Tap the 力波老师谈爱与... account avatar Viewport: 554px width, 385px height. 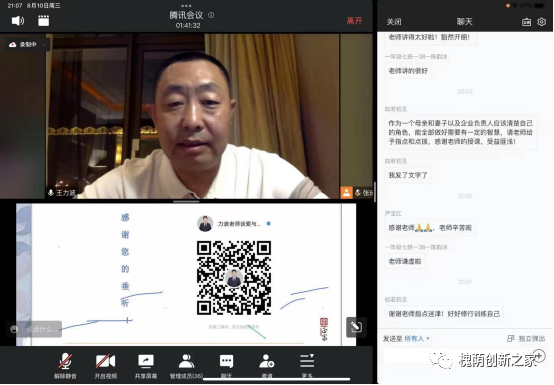click(x=205, y=224)
